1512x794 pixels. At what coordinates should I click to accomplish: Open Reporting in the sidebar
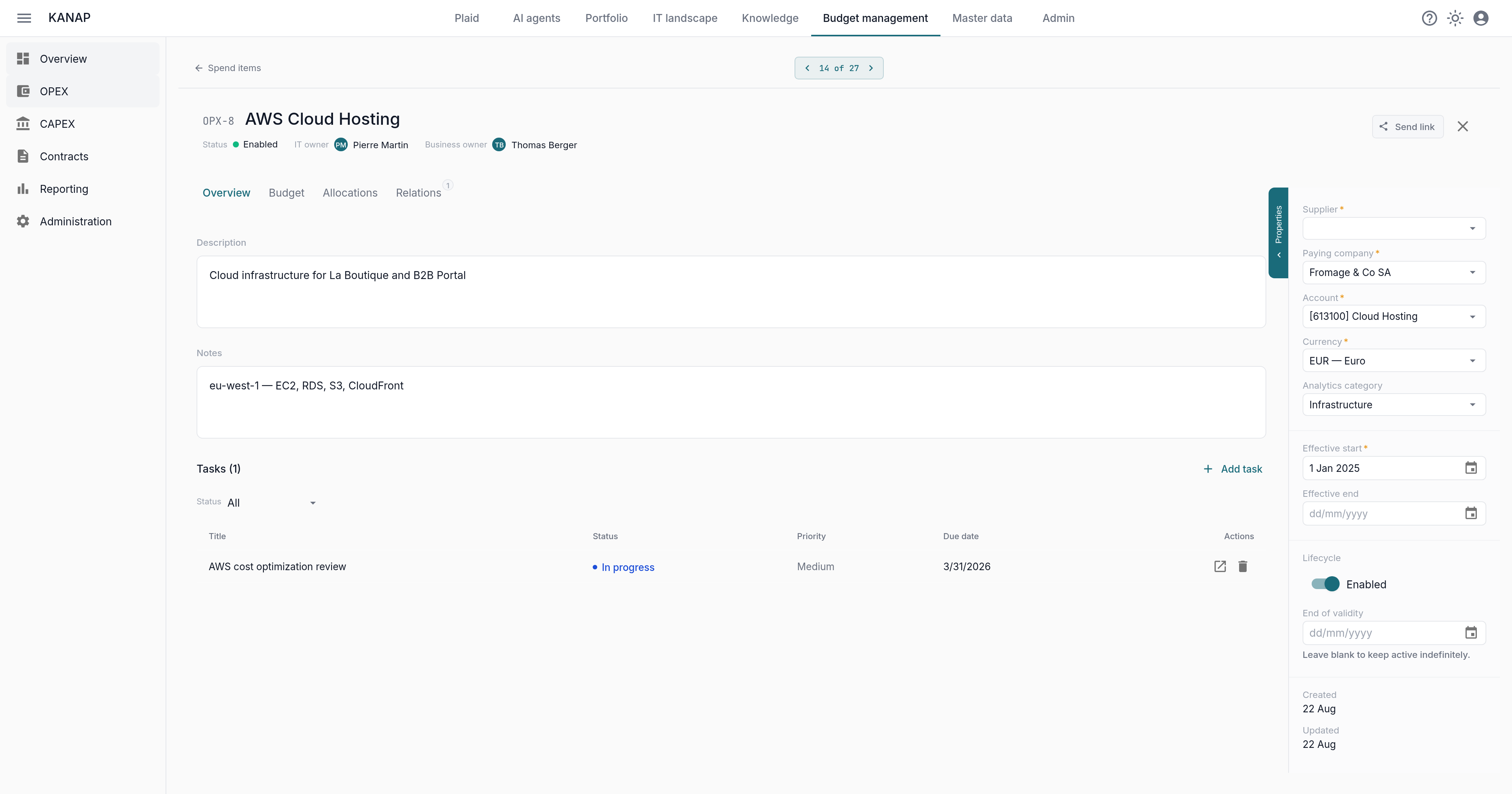click(x=83, y=189)
